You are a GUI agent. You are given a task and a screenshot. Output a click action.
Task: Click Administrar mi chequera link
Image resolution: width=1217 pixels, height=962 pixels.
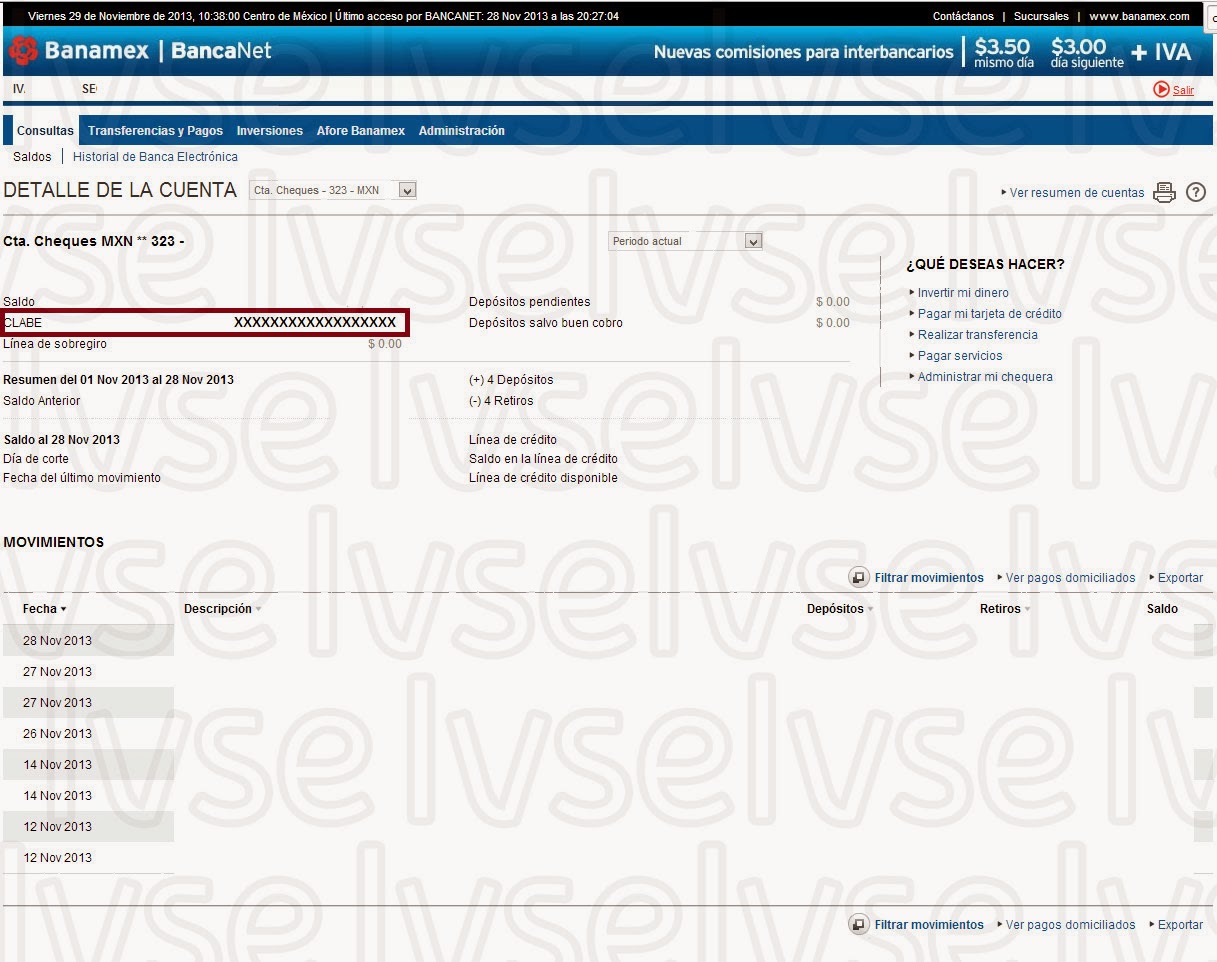(985, 377)
